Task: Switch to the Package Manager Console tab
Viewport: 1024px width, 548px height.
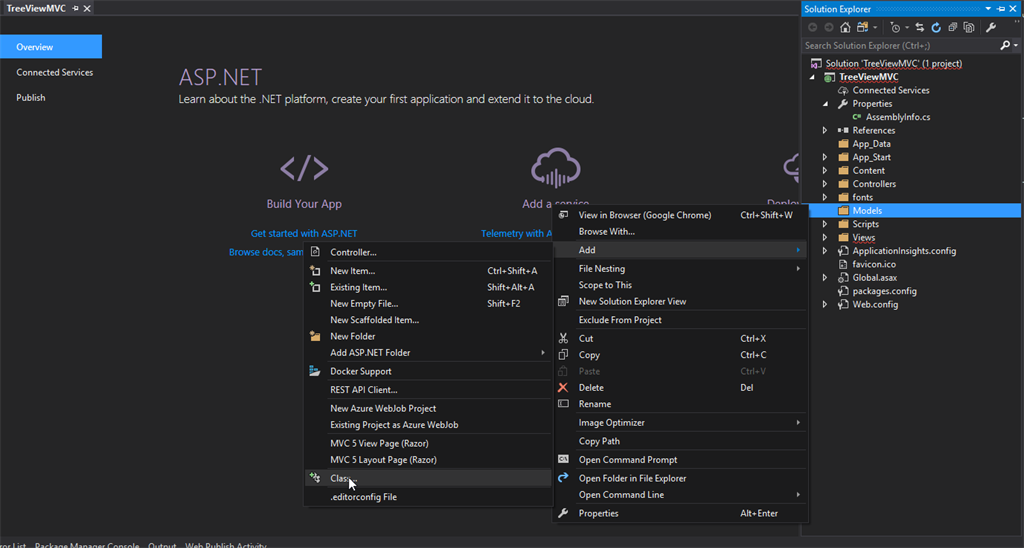Action: [x=87, y=545]
